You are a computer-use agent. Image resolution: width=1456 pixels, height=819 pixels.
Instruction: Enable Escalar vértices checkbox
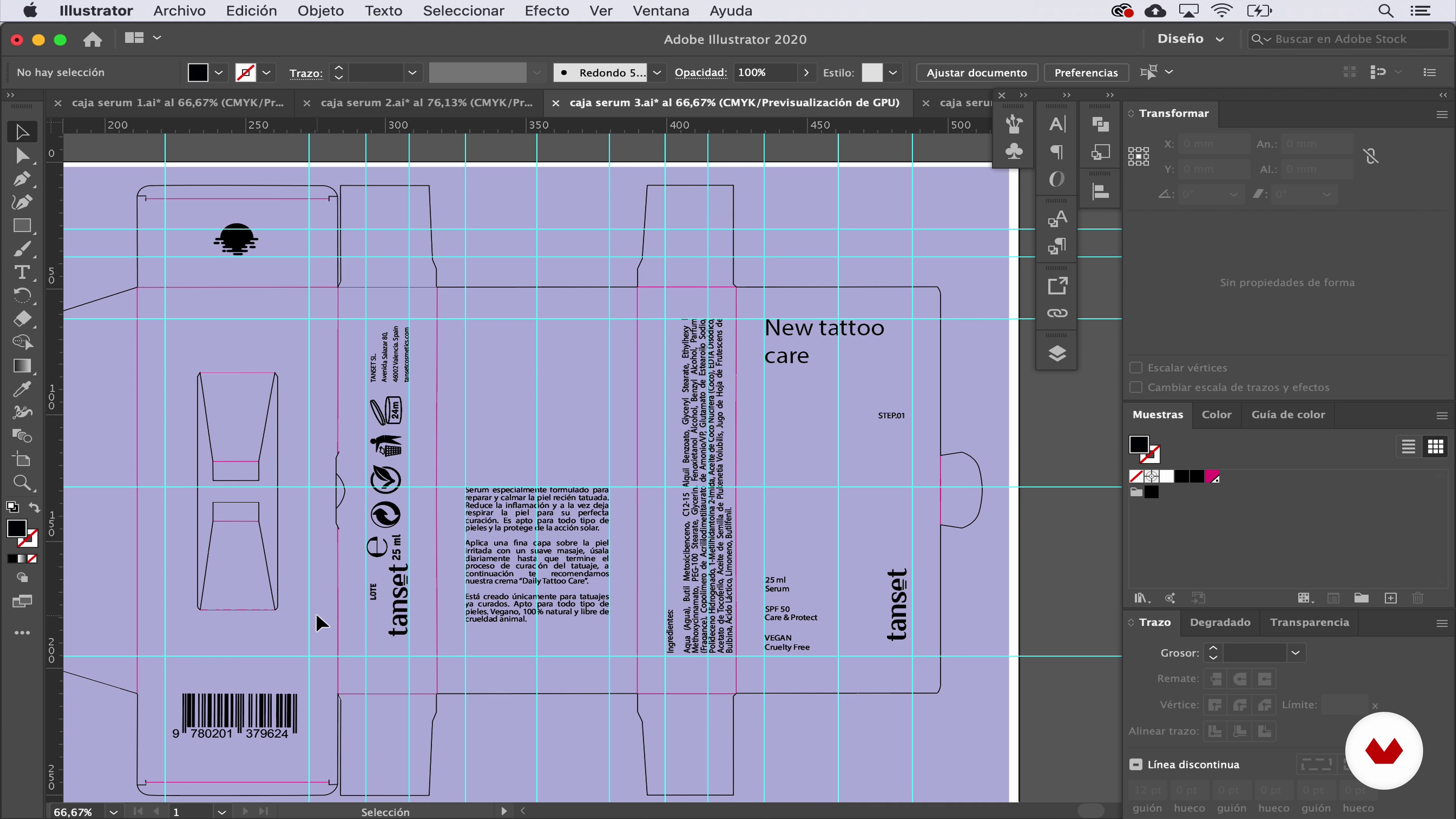pos(1136,367)
